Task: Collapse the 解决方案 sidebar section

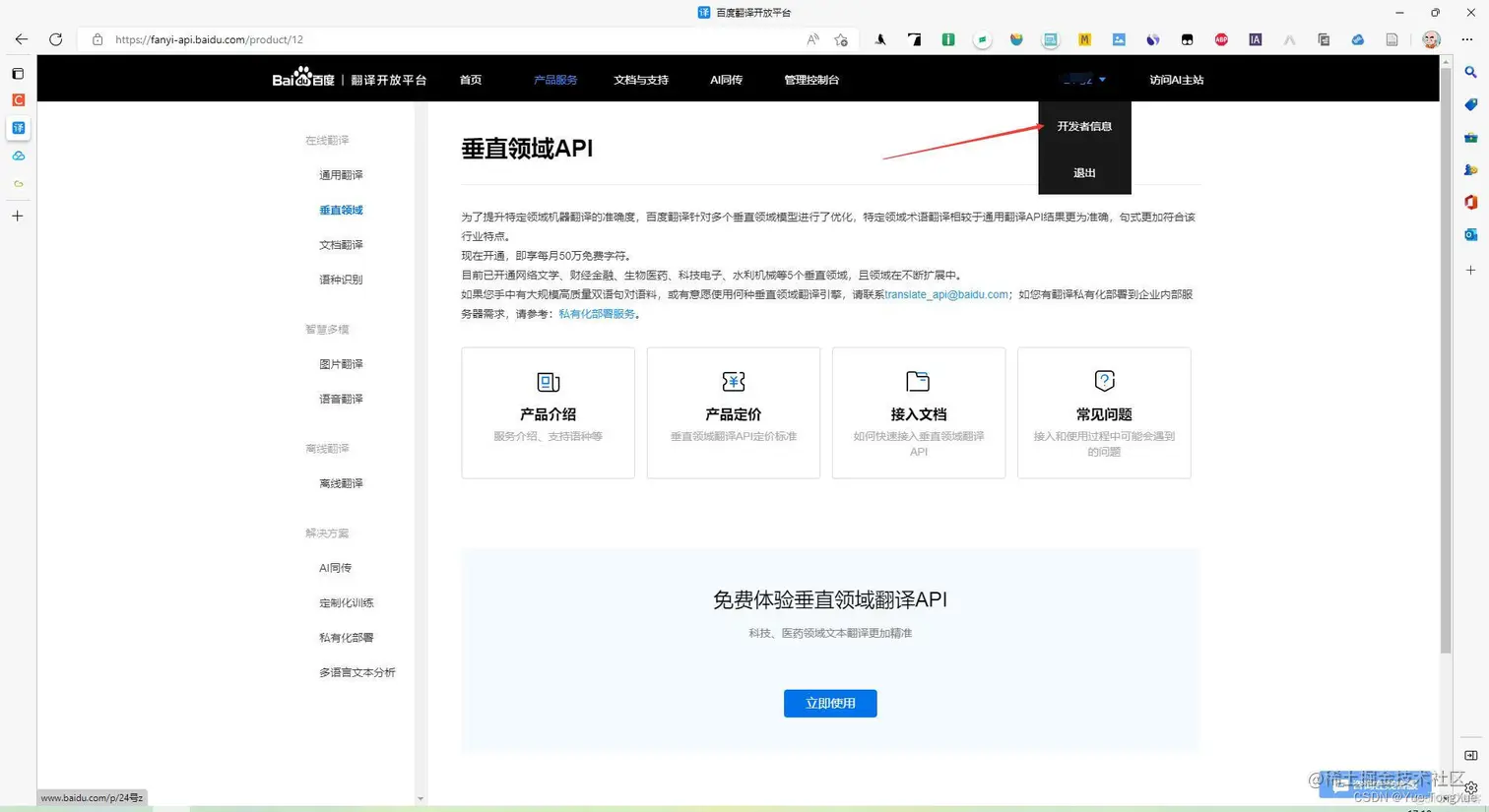Action: 327,532
